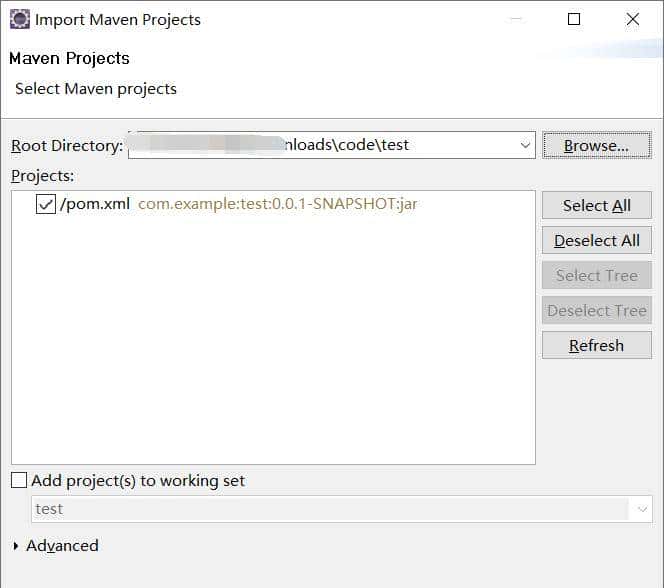Click the Deselect Tree button
Screen dimensions: 664x588
[597, 311]
